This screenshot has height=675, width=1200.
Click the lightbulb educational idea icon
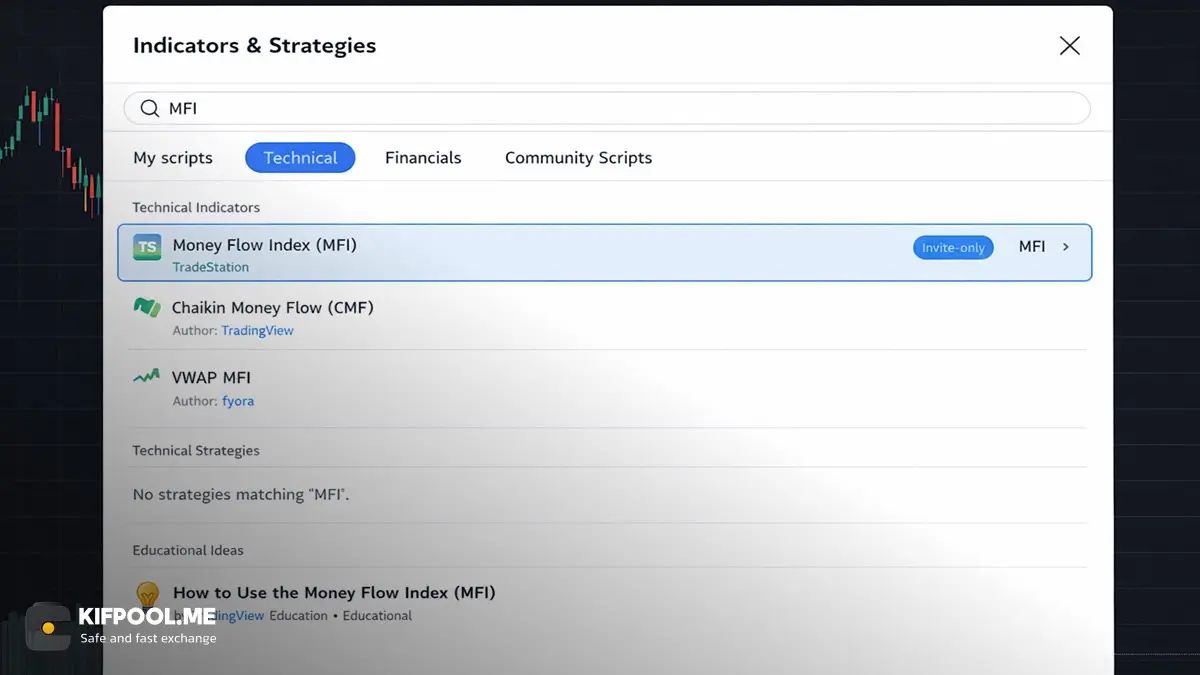pyautogui.click(x=147, y=594)
